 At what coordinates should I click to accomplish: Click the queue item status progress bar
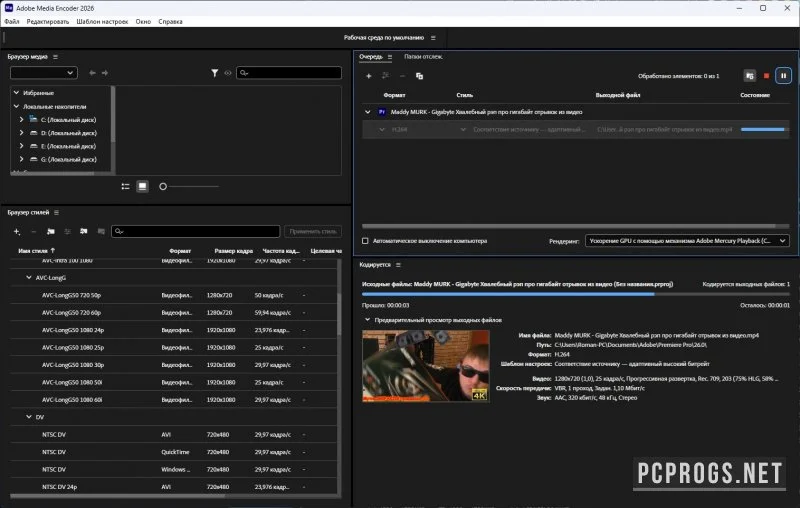(764, 130)
